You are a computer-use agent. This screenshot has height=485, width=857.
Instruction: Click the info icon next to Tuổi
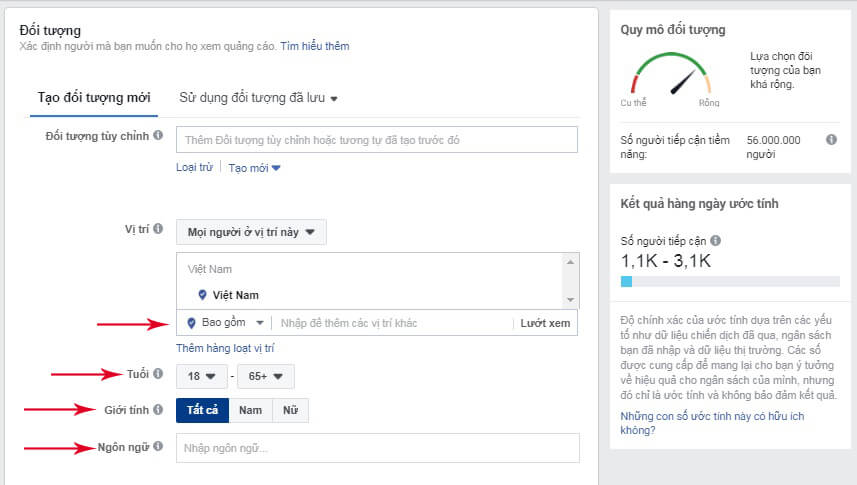[x=158, y=374]
